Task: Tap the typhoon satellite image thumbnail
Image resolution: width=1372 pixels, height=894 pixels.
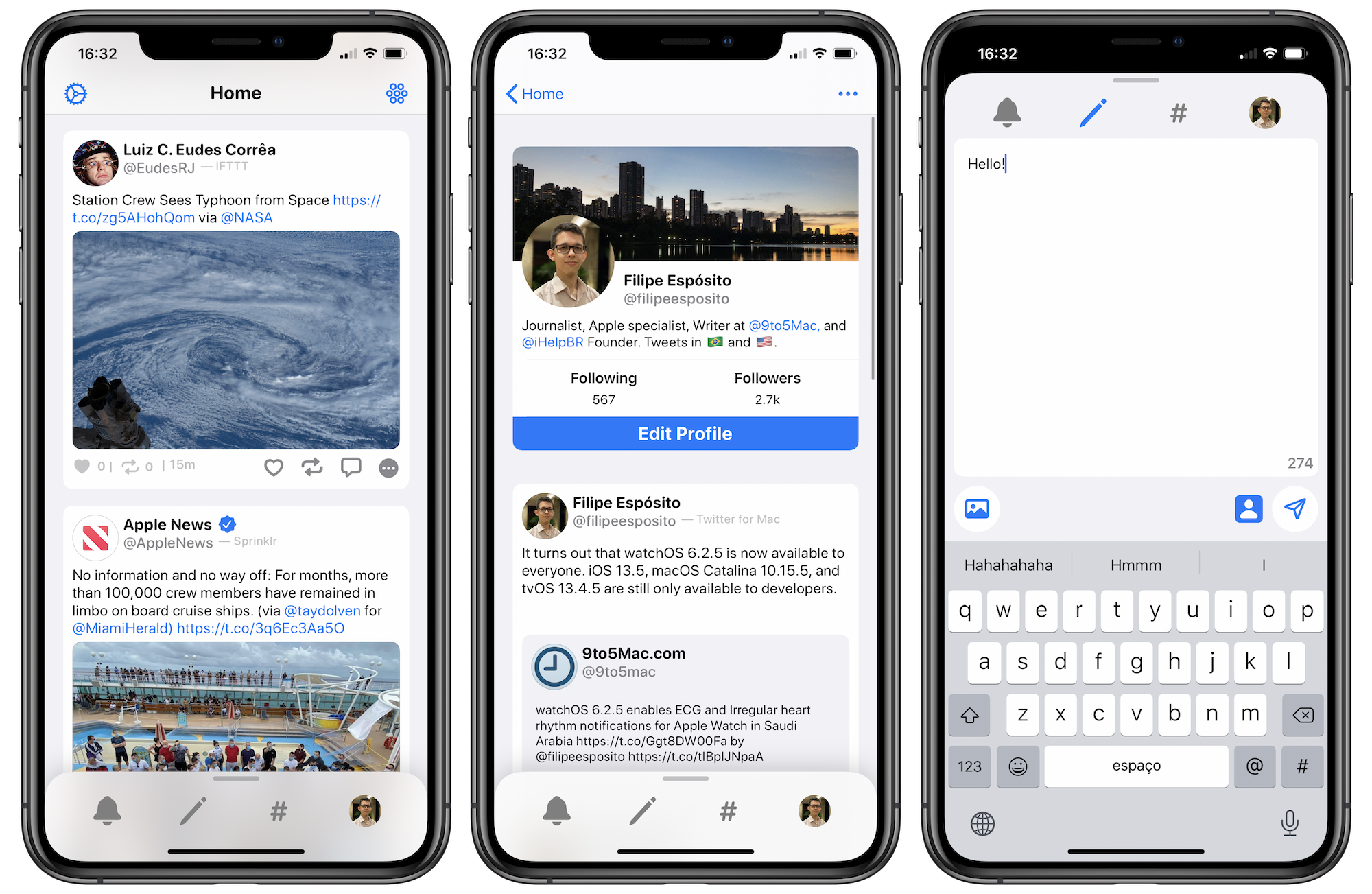Action: (x=236, y=340)
